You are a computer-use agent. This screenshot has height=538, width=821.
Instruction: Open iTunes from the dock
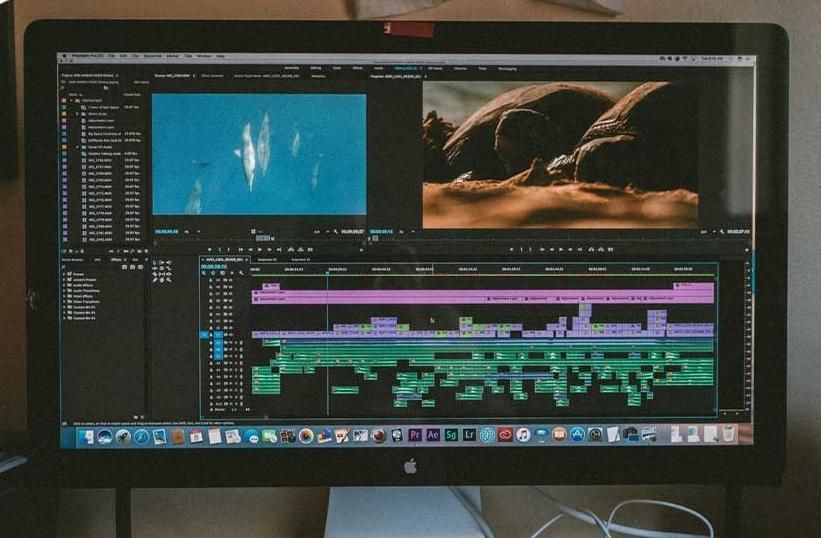pyautogui.click(x=523, y=434)
